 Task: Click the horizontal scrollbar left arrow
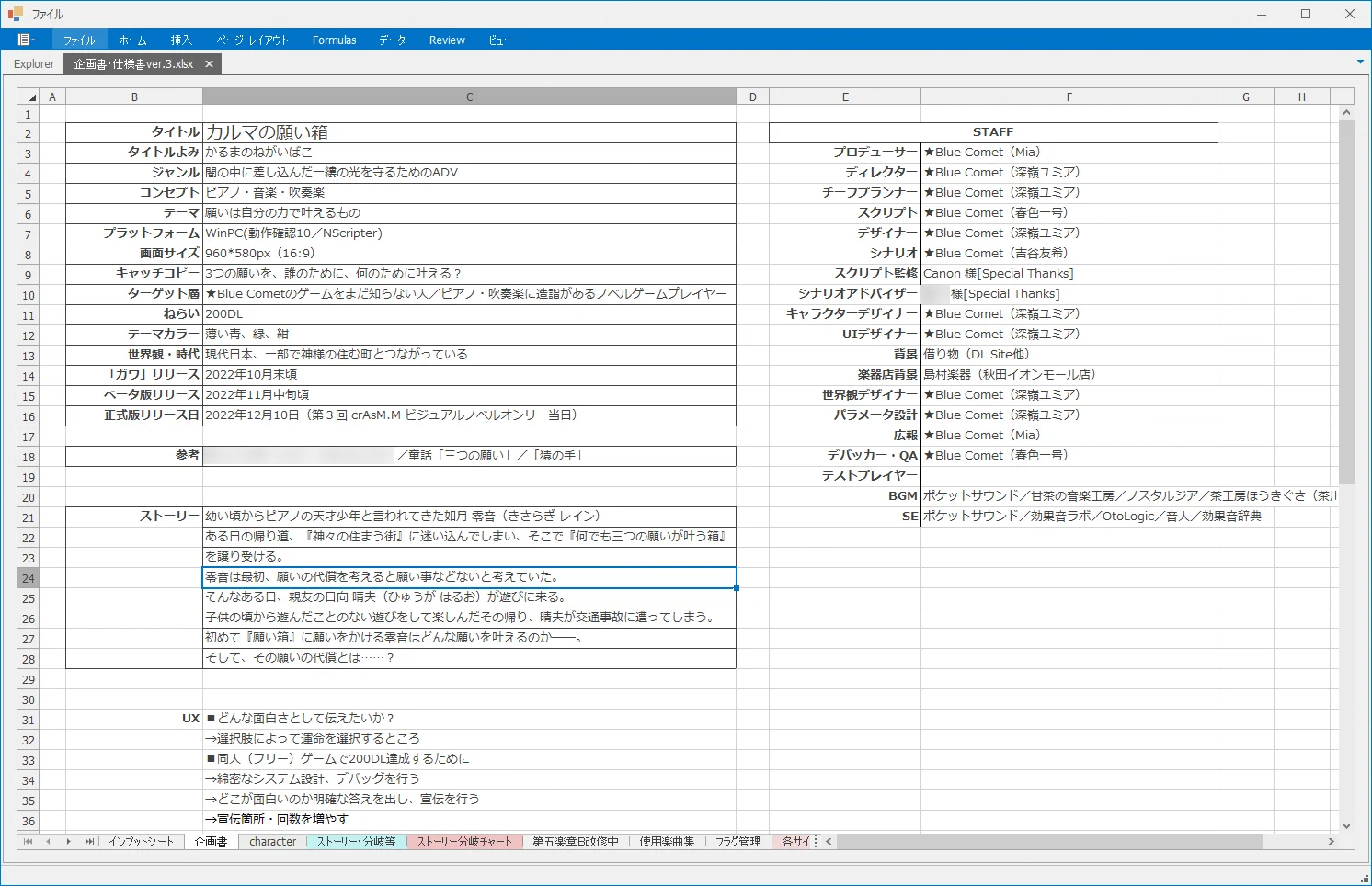829,841
